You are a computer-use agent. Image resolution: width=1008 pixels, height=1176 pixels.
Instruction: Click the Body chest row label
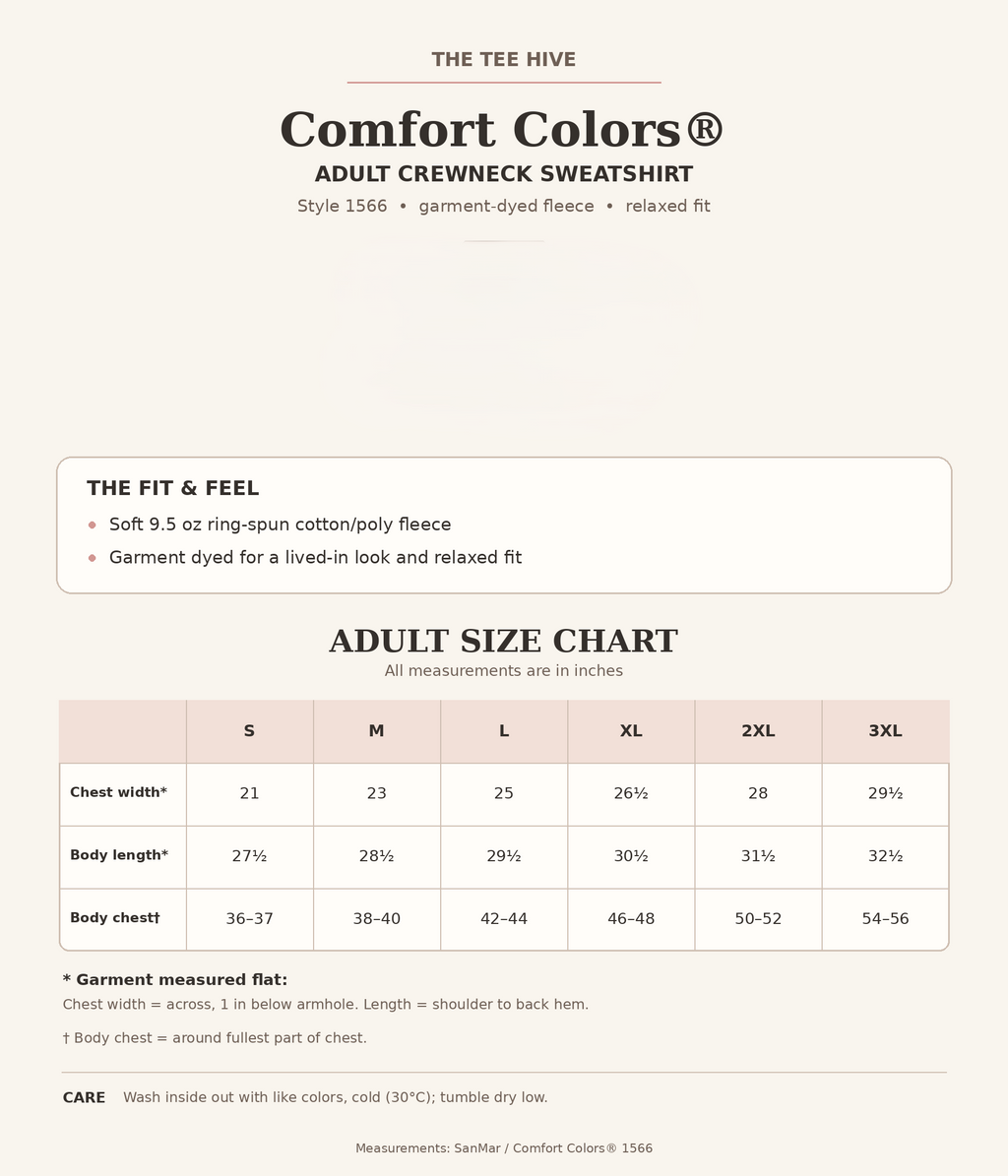(115, 918)
